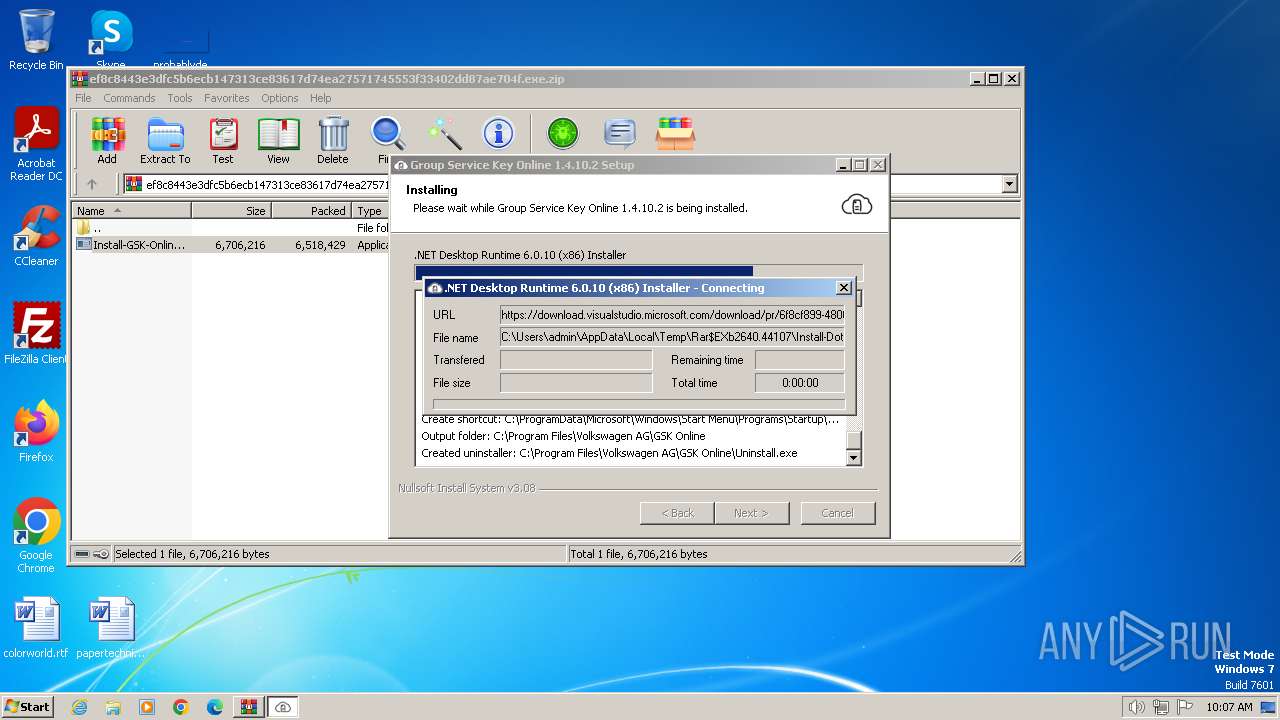Image resolution: width=1280 pixels, height=720 pixels.
Task: Close the .NET Runtime Installer dialog
Action: click(x=843, y=288)
